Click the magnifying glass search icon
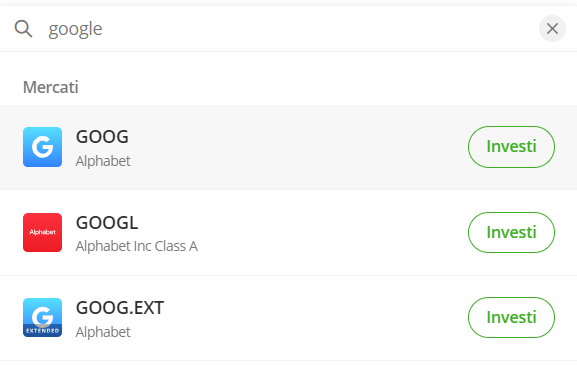Viewport: 577px width, 371px height. point(23,29)
